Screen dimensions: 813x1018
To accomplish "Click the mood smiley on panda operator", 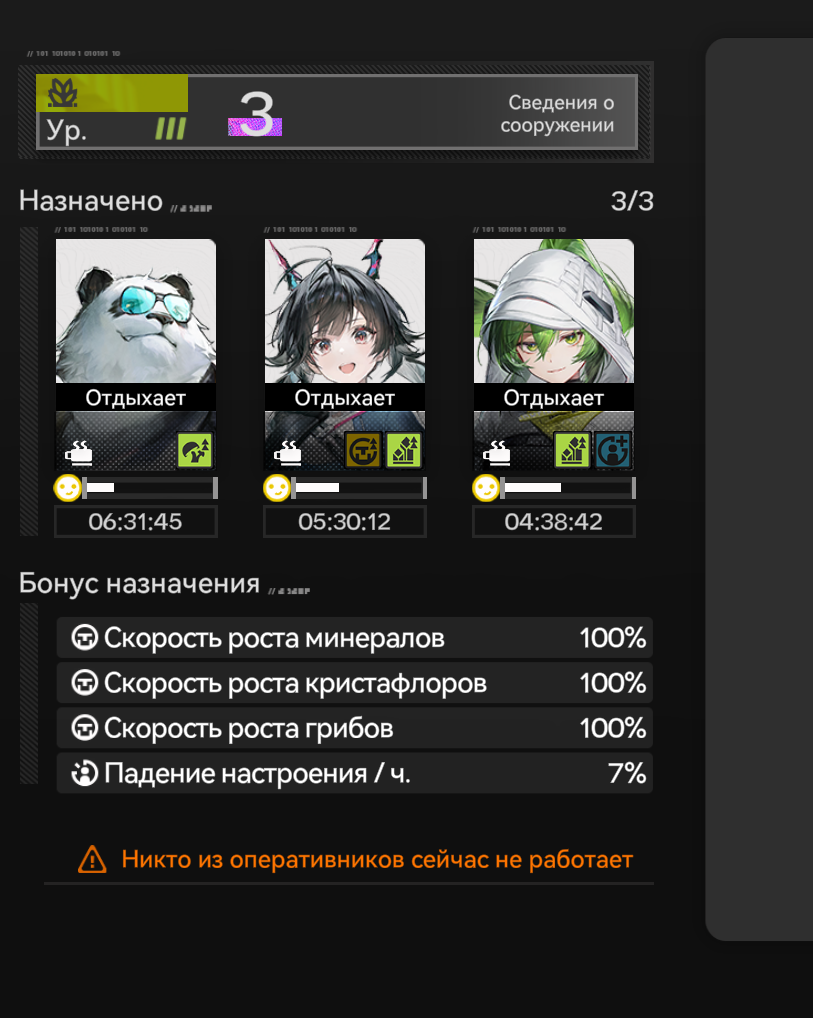I will click(x=68, y=488).
